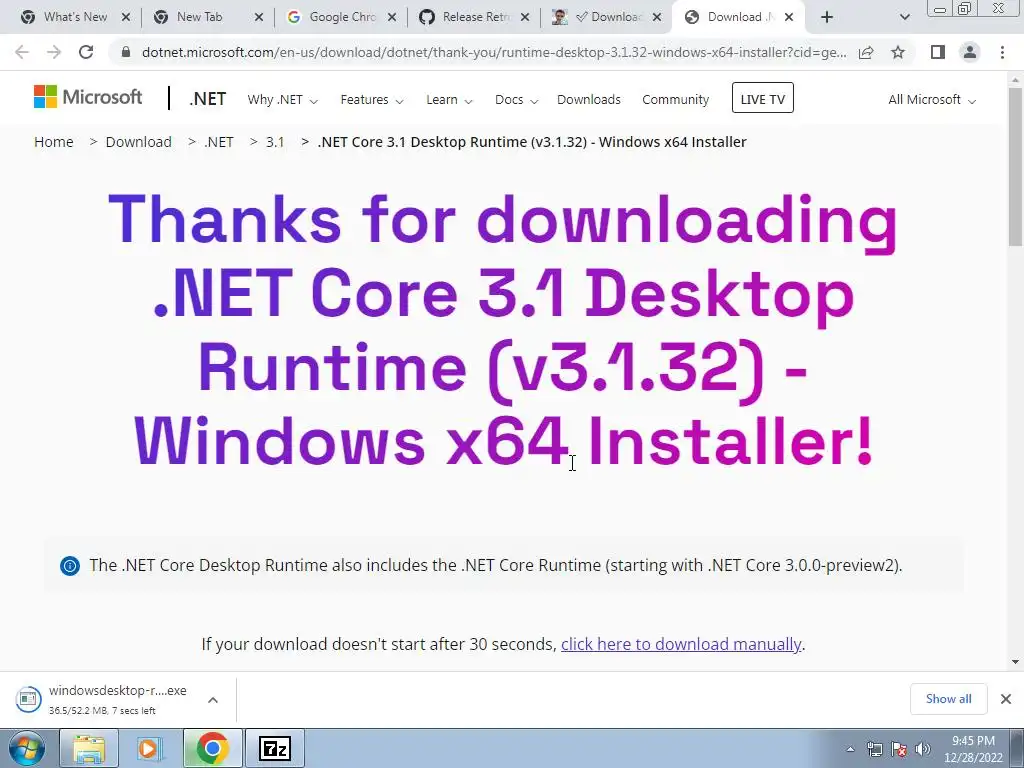Click the .NET brand link

(208, 99)
